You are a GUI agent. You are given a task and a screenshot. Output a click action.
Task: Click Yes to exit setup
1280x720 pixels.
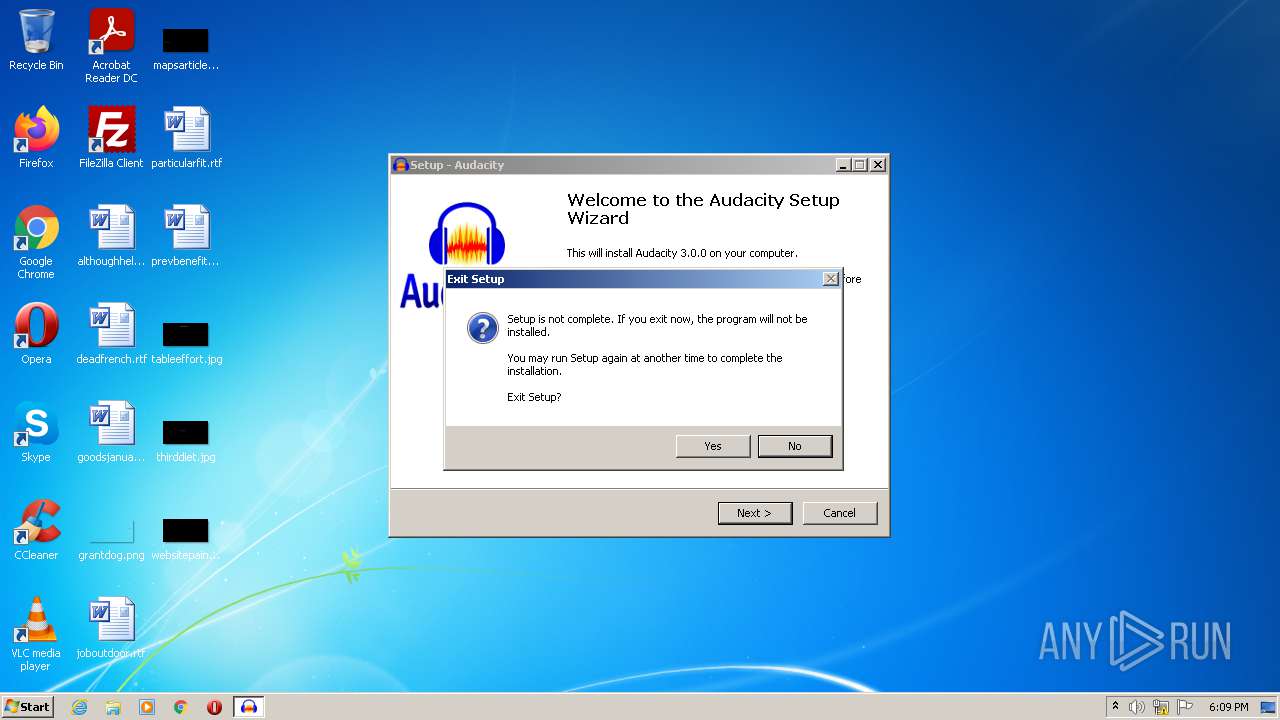point(713,446)
